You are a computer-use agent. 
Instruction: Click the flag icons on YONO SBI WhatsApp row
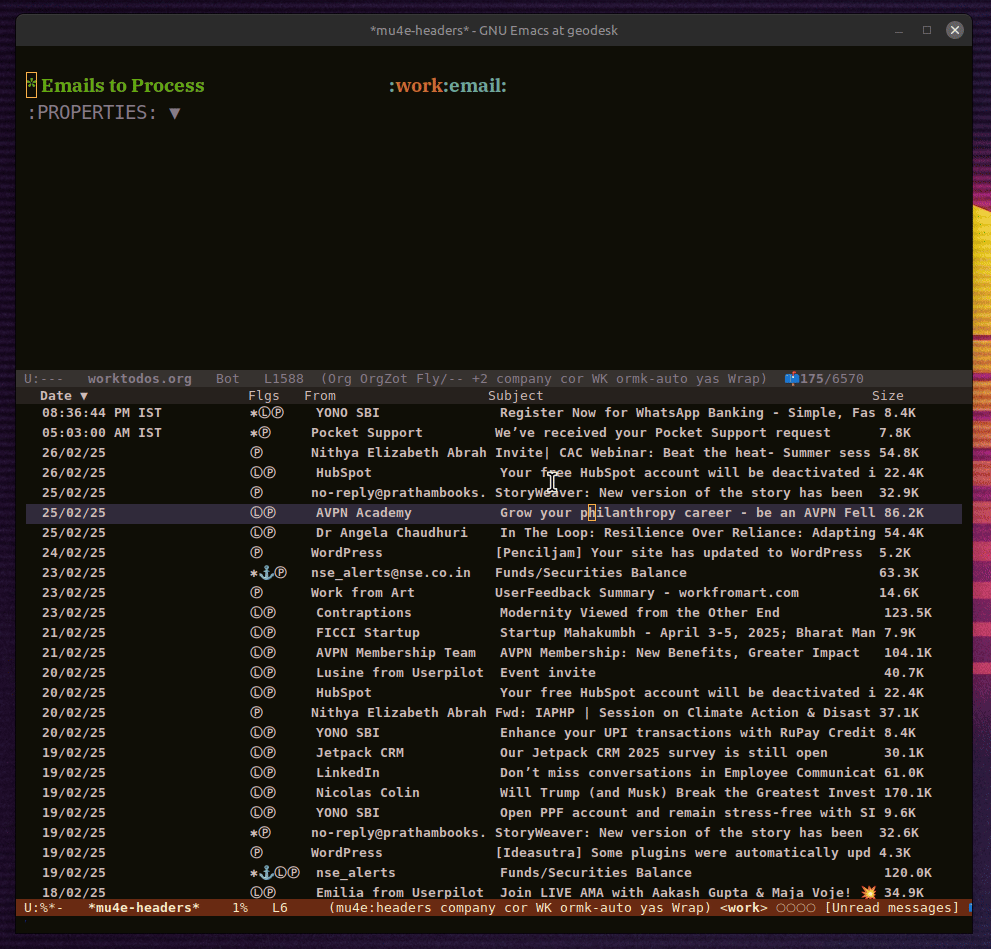(x=267, y=413)
